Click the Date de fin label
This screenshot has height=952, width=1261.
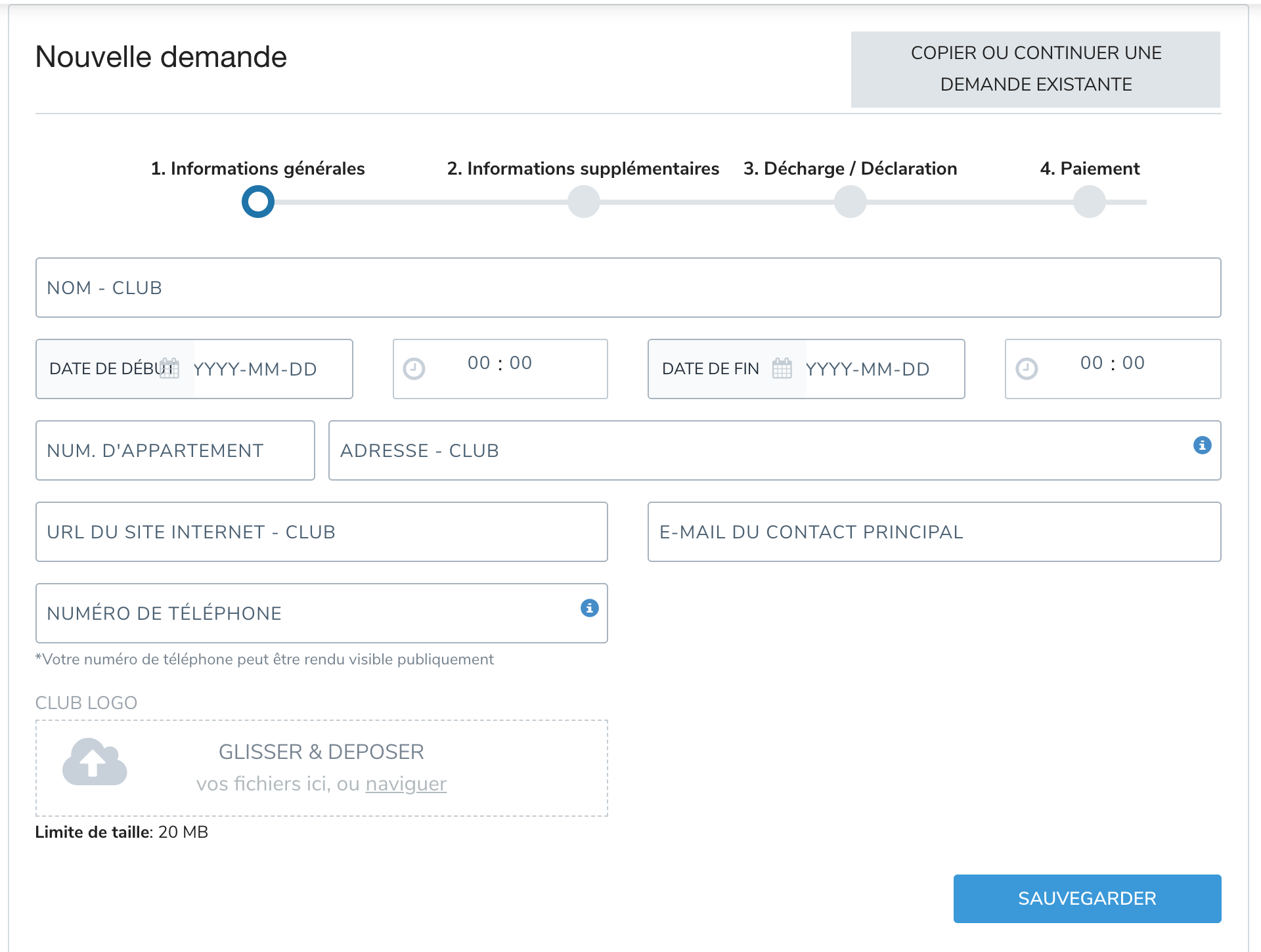[x=711, y=369]
